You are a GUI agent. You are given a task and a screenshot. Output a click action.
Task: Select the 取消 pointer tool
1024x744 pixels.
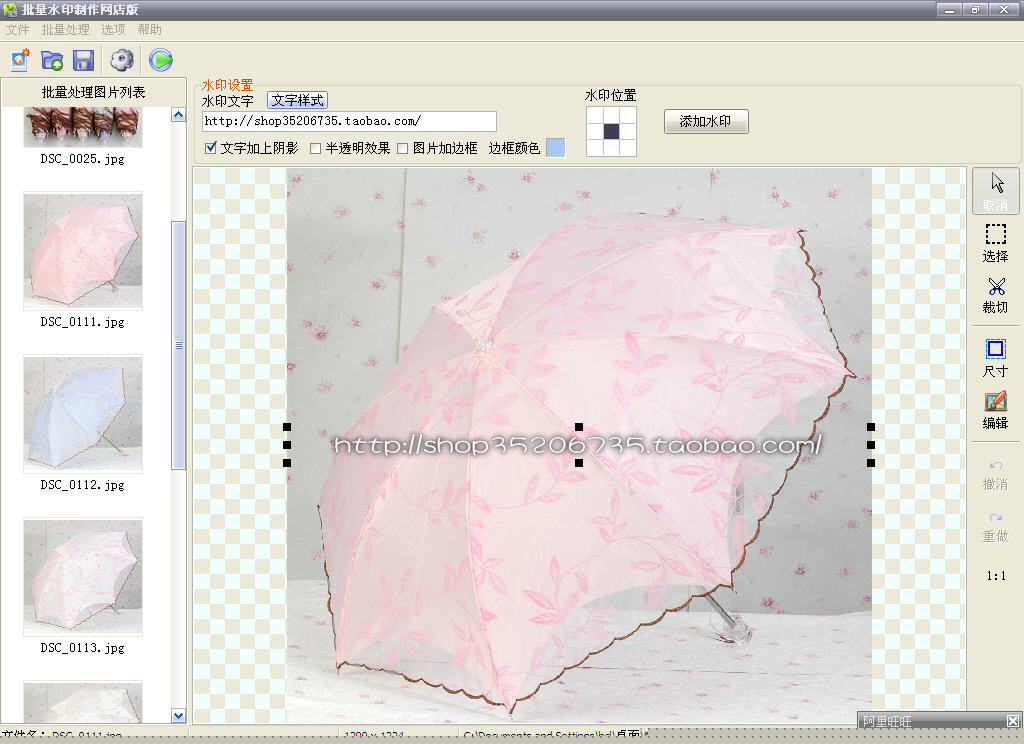[x=995, y=191]
